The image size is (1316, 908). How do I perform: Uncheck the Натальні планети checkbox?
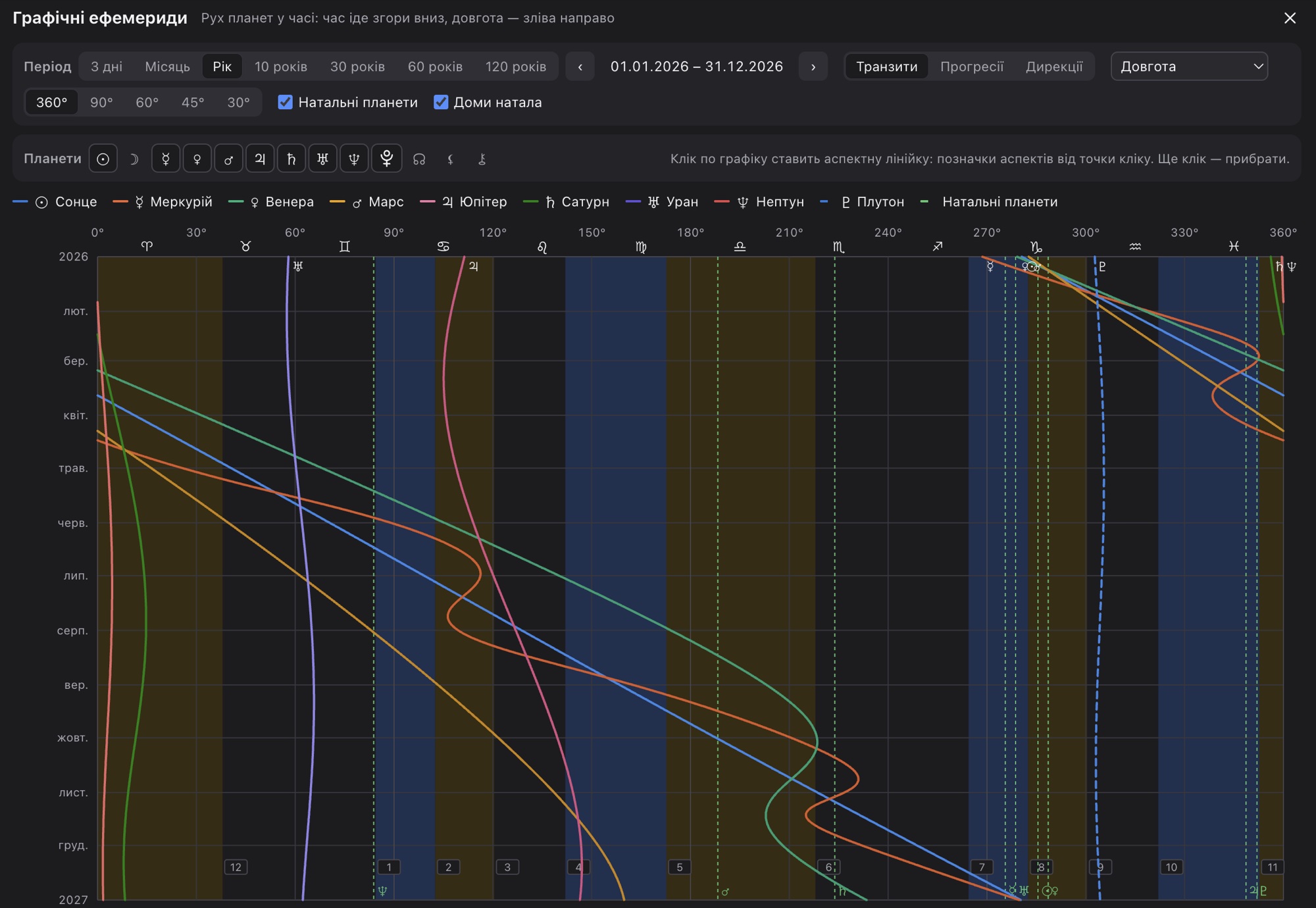[x=285, y=102]
